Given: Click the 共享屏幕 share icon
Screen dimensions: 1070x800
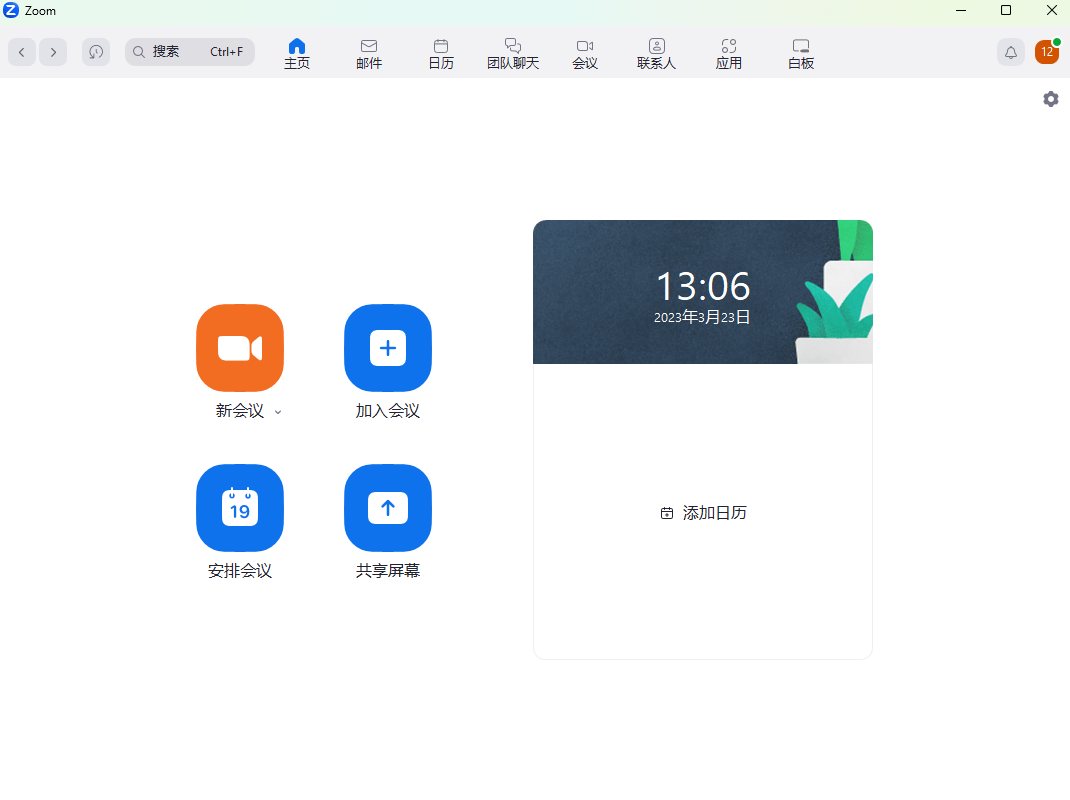Looking at the screenshot, I should [387, 508].
